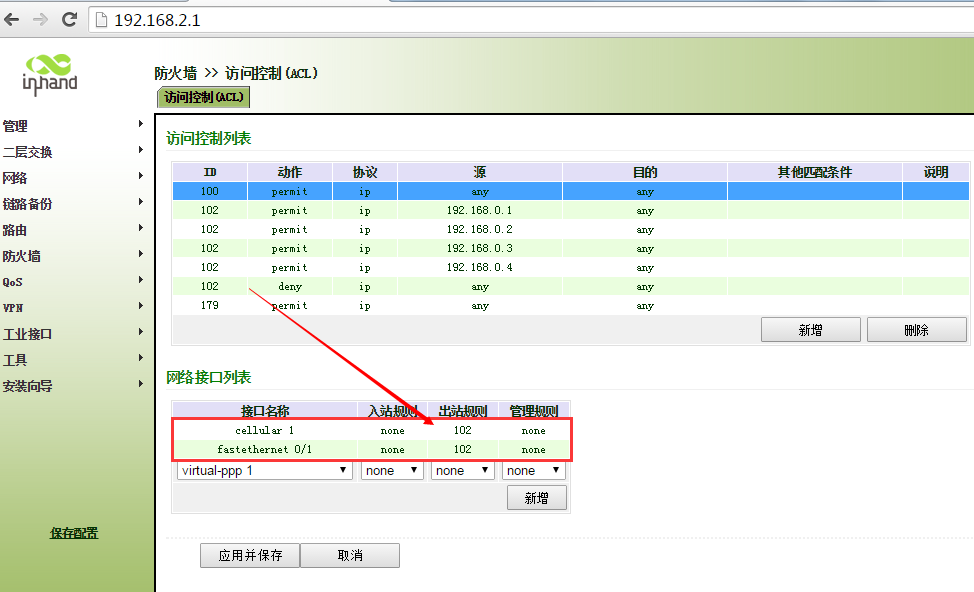Click the InHand logo
Viewport: 974px width, 592px height.
click(49, 75)
